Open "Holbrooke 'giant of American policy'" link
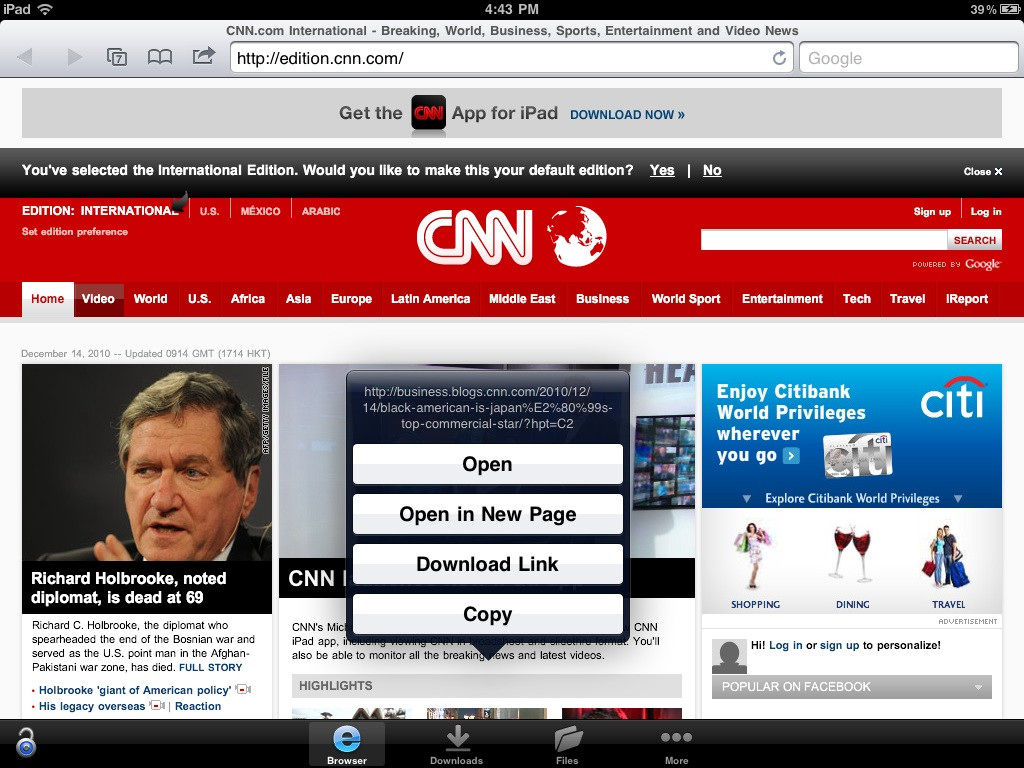 click(135, 690)
